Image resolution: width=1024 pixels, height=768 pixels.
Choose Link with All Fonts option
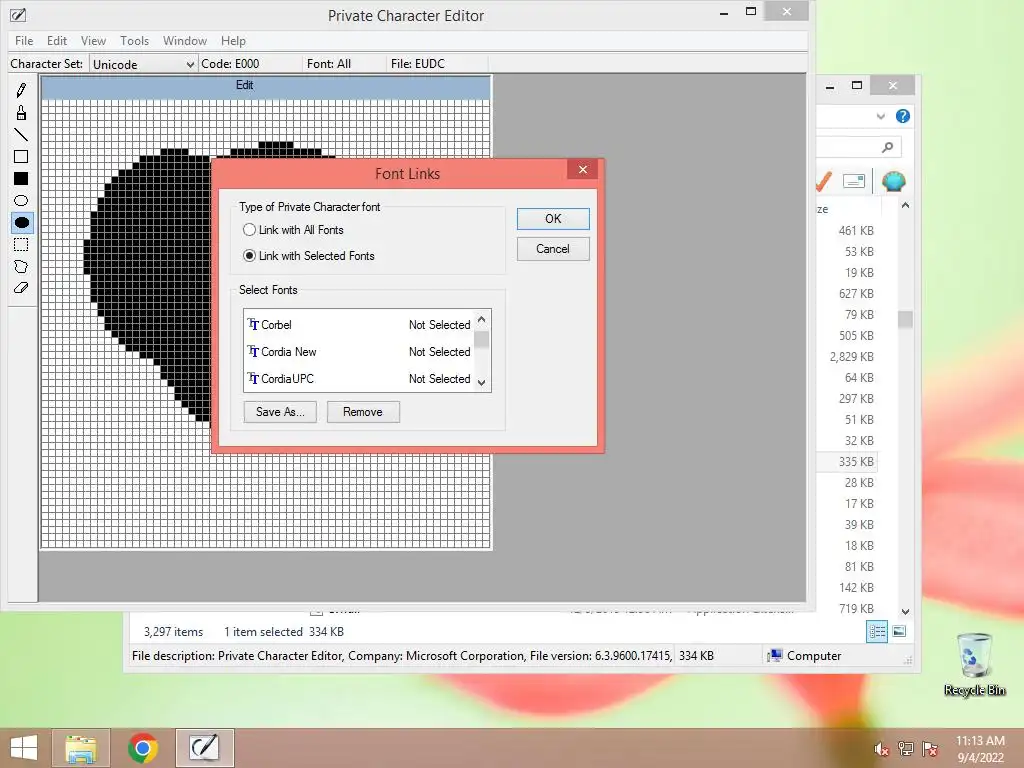[293, 230]
